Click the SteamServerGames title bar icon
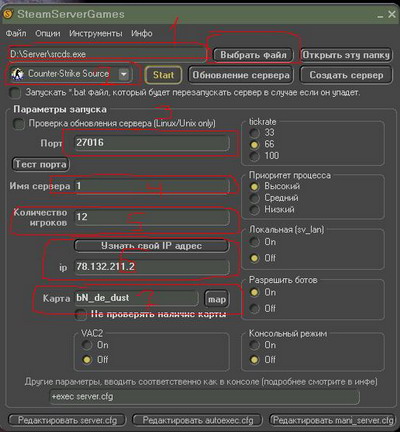Screen dimensions: 400x432 coord(7,14)
